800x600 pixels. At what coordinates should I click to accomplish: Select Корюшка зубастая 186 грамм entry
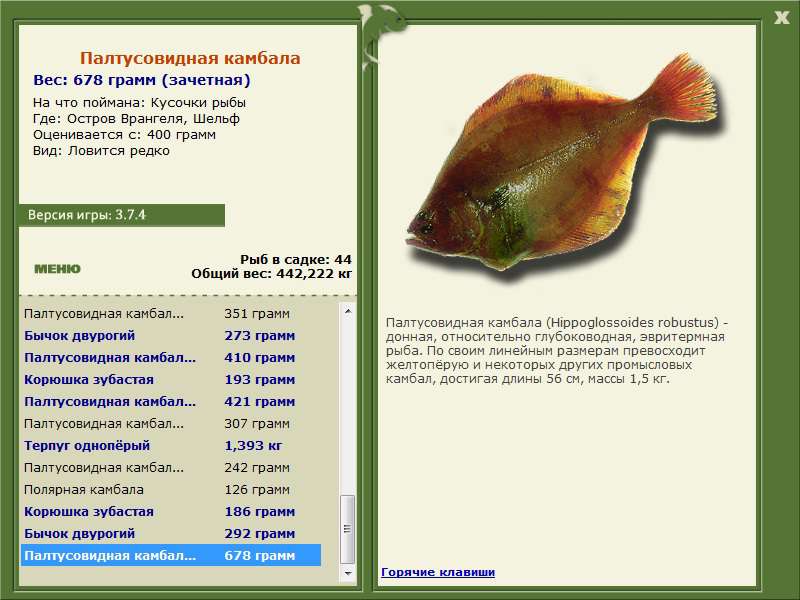click(x=160, y=512)
